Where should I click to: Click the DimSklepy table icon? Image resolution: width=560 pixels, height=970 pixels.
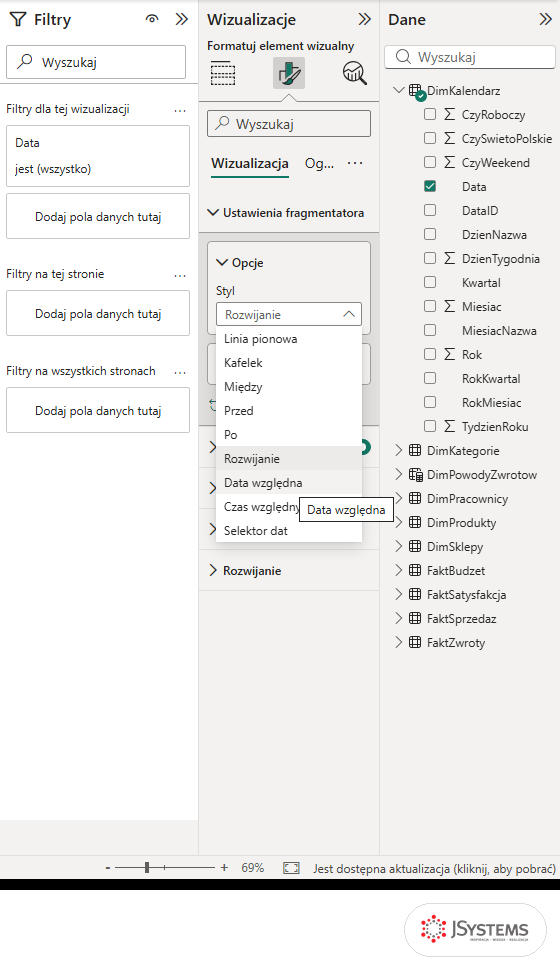point(415,546)
